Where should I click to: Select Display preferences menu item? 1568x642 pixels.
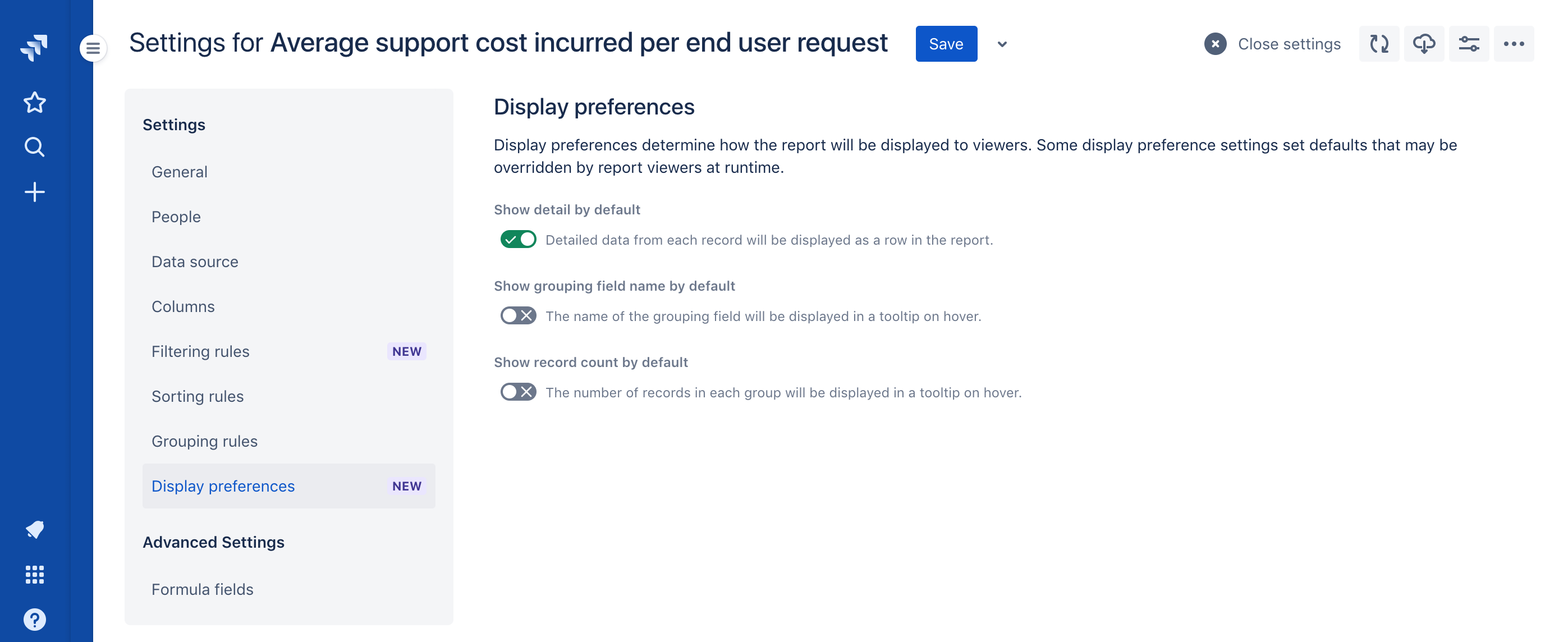click(x=288, y=486)
